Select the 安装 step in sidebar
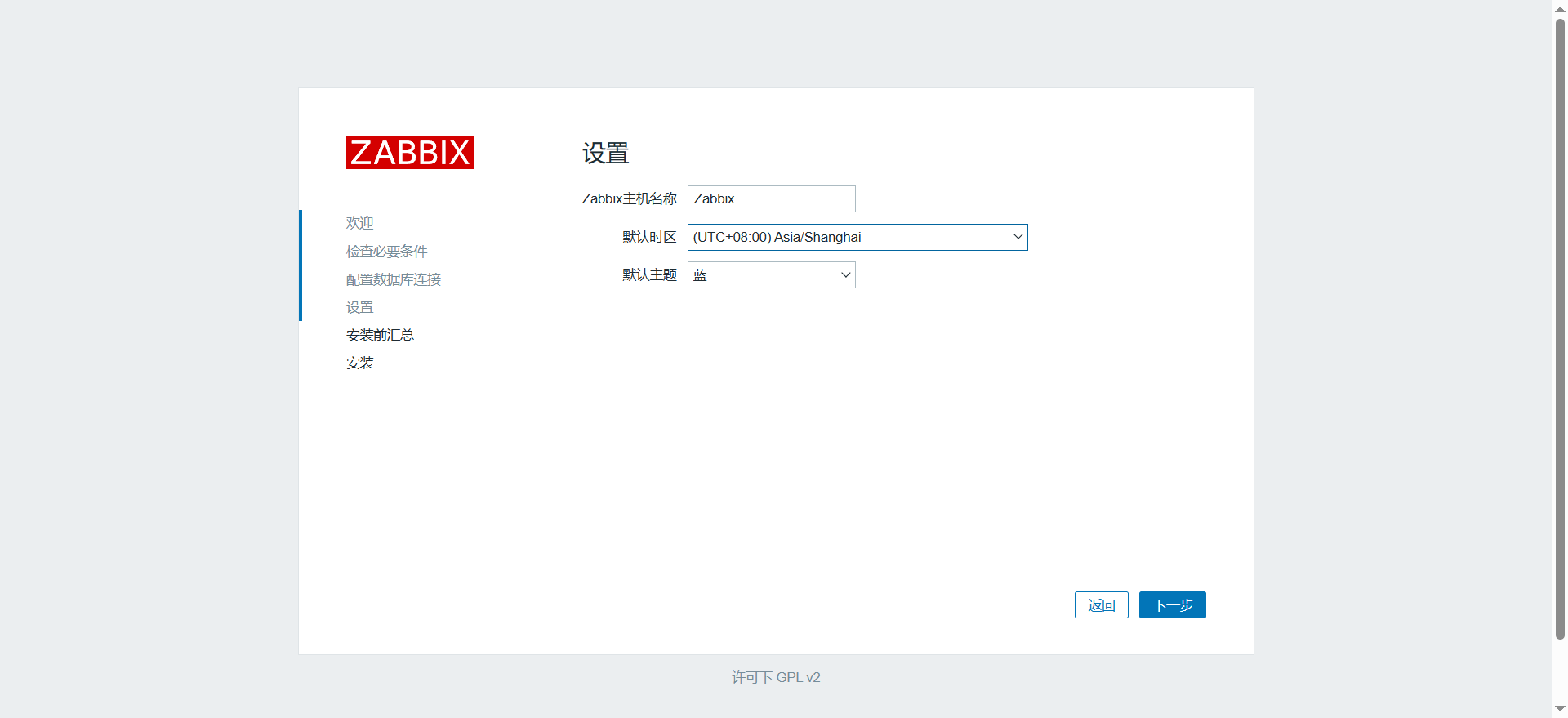This screenshot has width=1568, height=718. pyautogui.click(x=359, y=363)
